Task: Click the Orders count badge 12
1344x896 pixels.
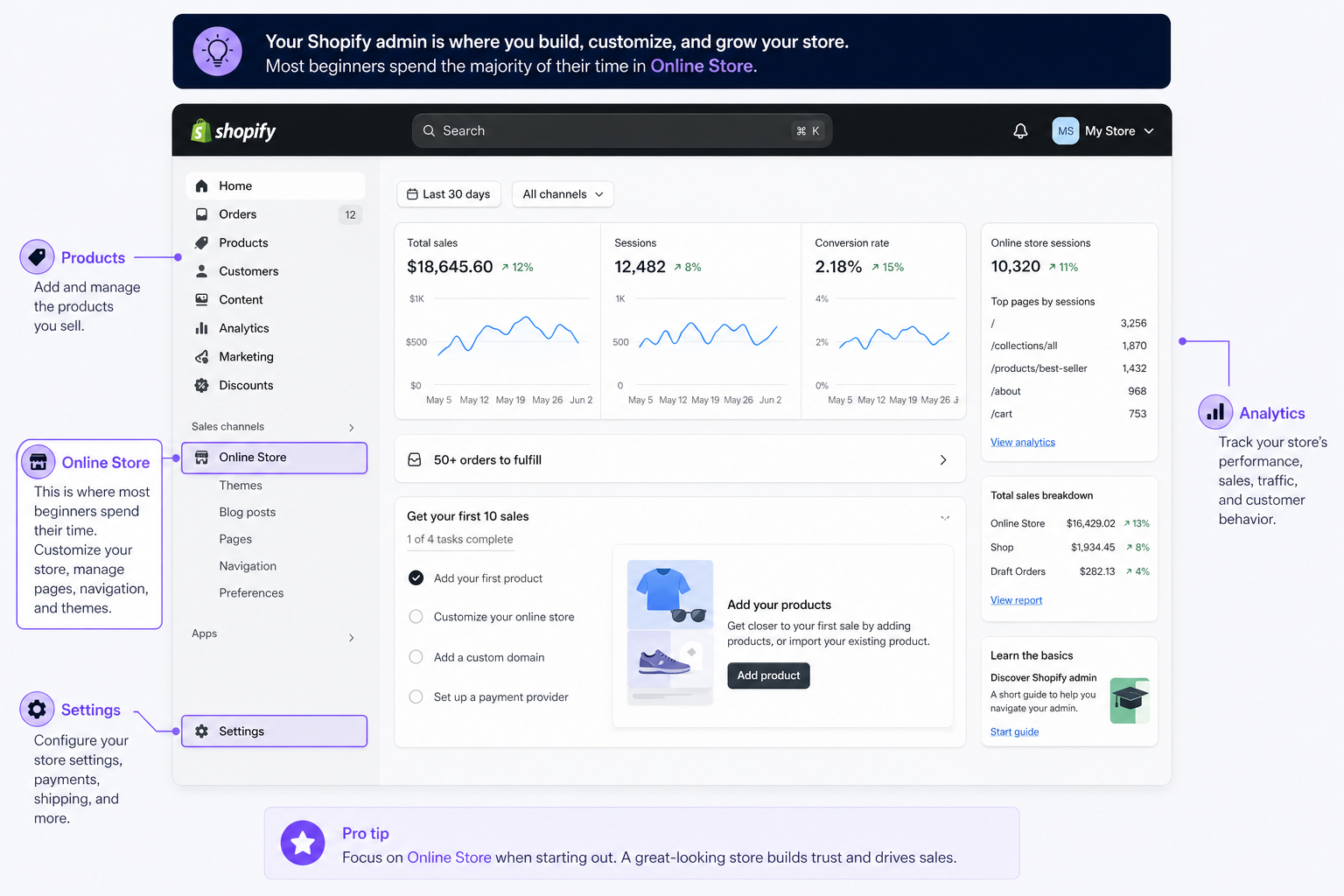Action: point(350,214)
